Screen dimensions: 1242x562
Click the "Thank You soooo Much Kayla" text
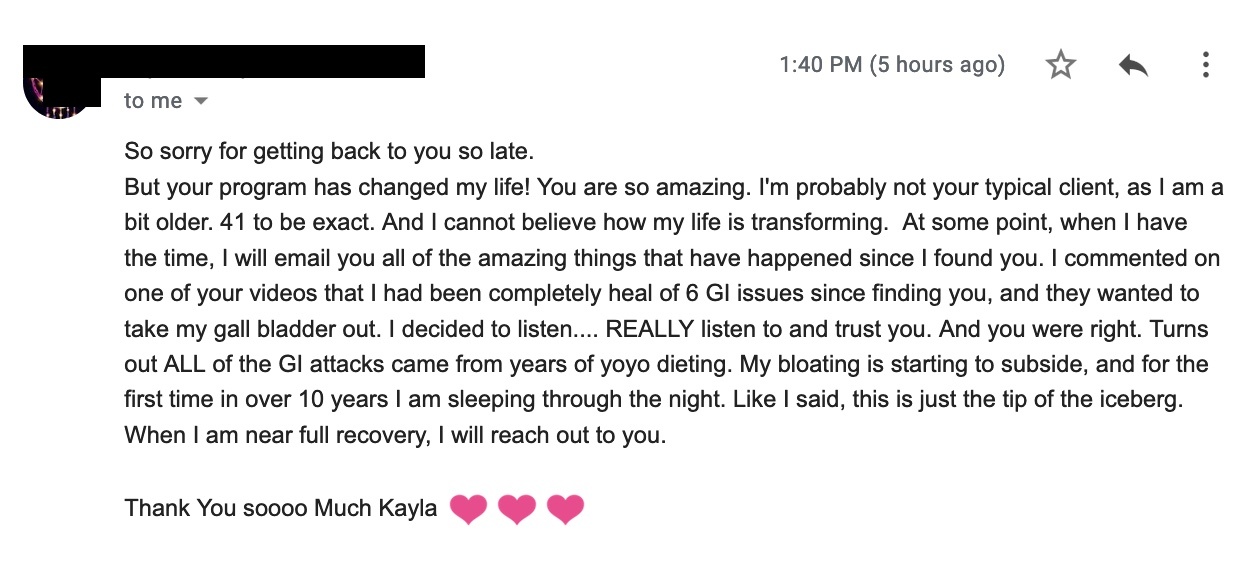point(281,508)
